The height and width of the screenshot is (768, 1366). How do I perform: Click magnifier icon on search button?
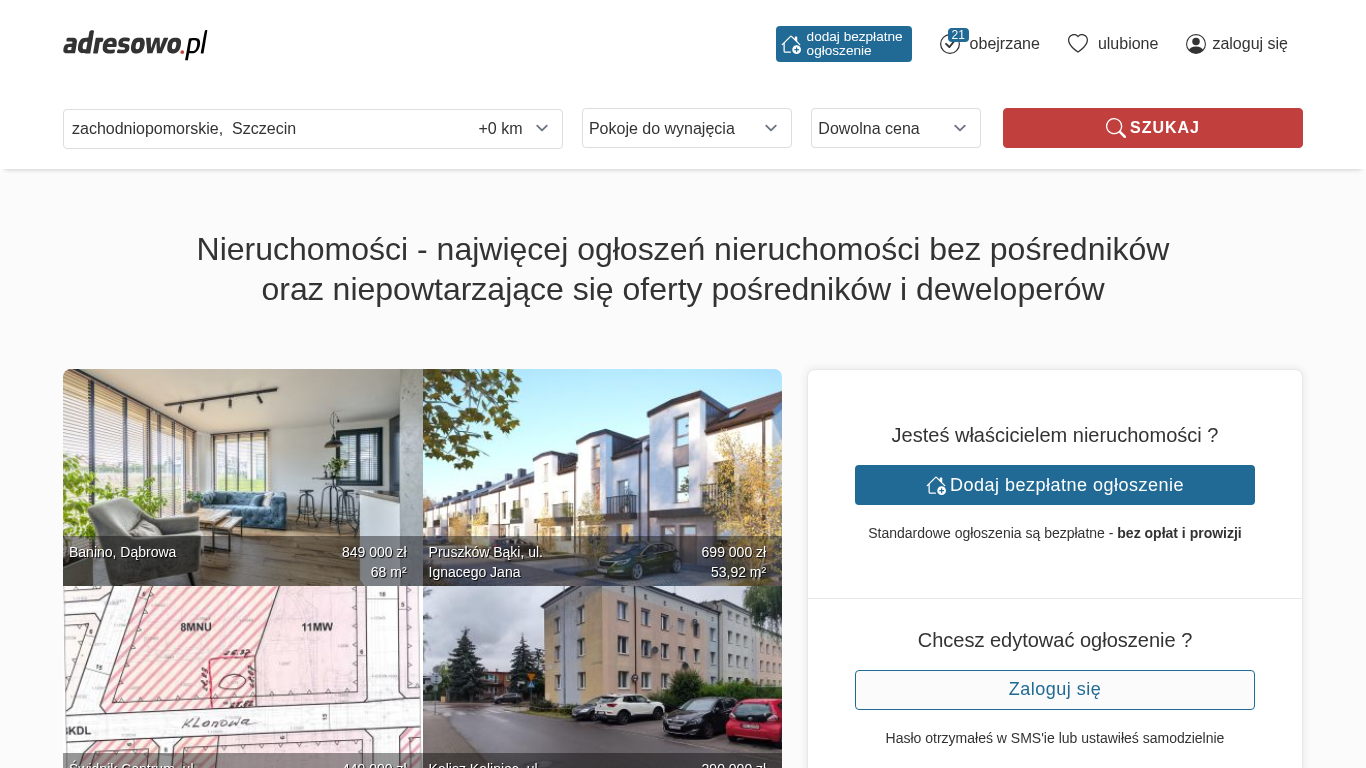pos(1115,128)
